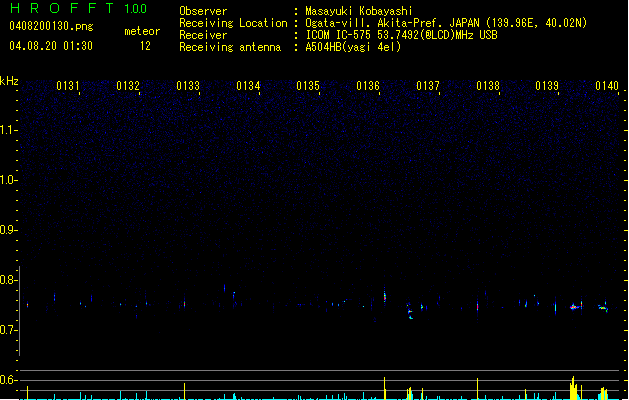Image resolution: width=629 pixels, height=400 pixels.
Task: Click the kHz axis unit label
Action: (9, 81)
